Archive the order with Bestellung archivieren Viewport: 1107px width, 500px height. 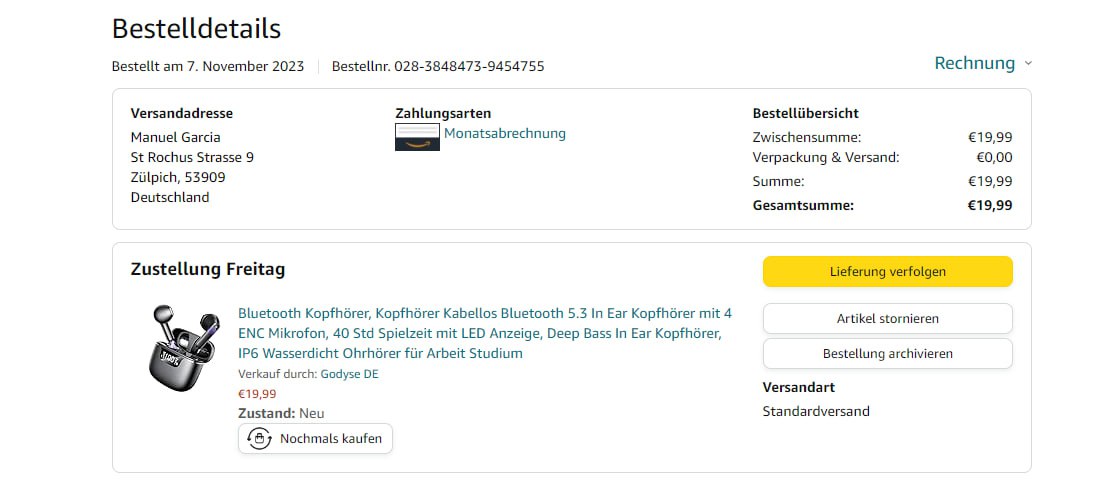pyautogui.click(x=887, y=354)
